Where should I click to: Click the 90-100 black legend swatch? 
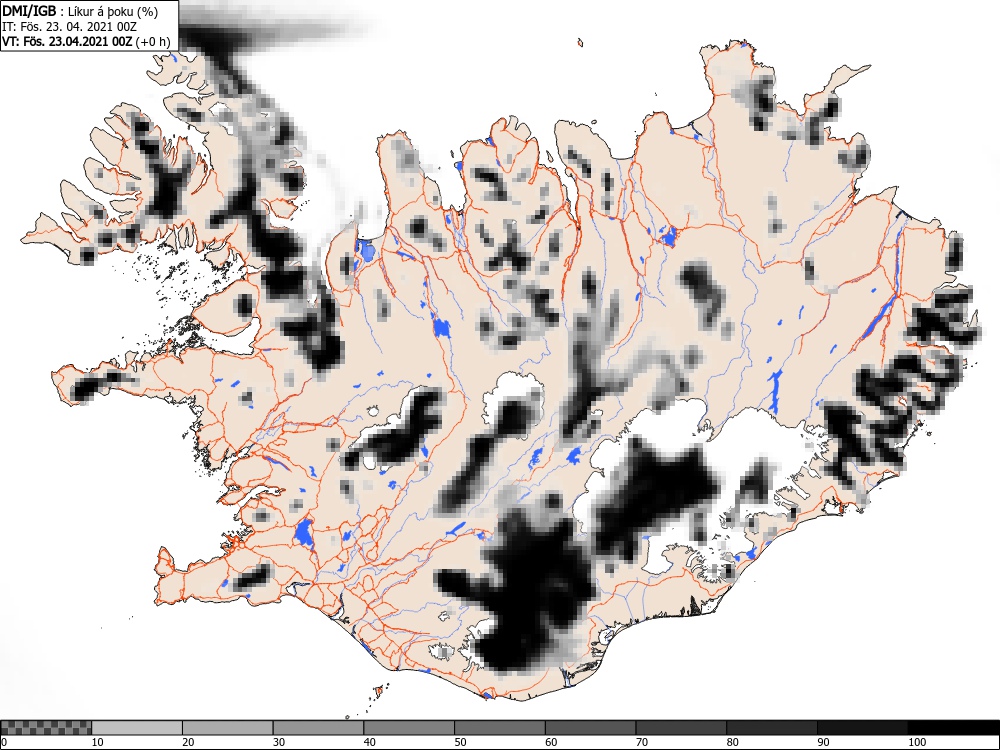[862, 728]
